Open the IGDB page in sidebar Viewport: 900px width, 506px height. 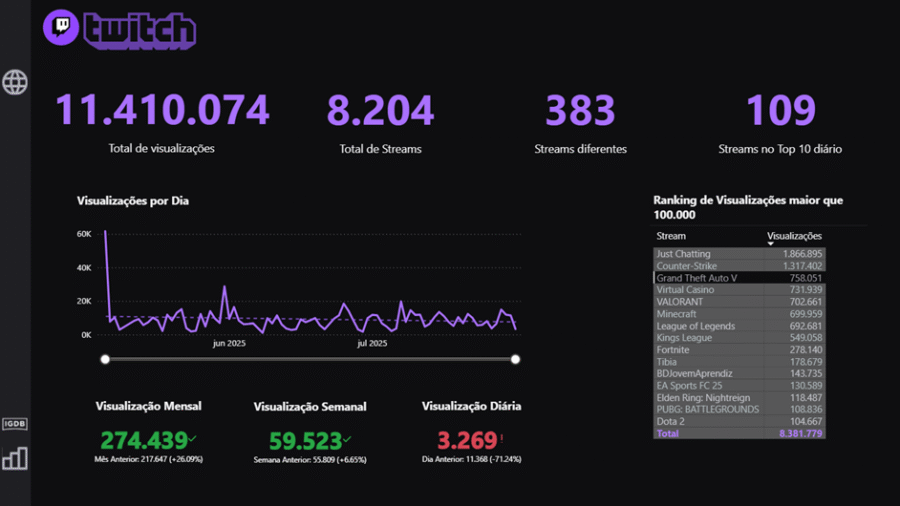(x=15, y=424)
